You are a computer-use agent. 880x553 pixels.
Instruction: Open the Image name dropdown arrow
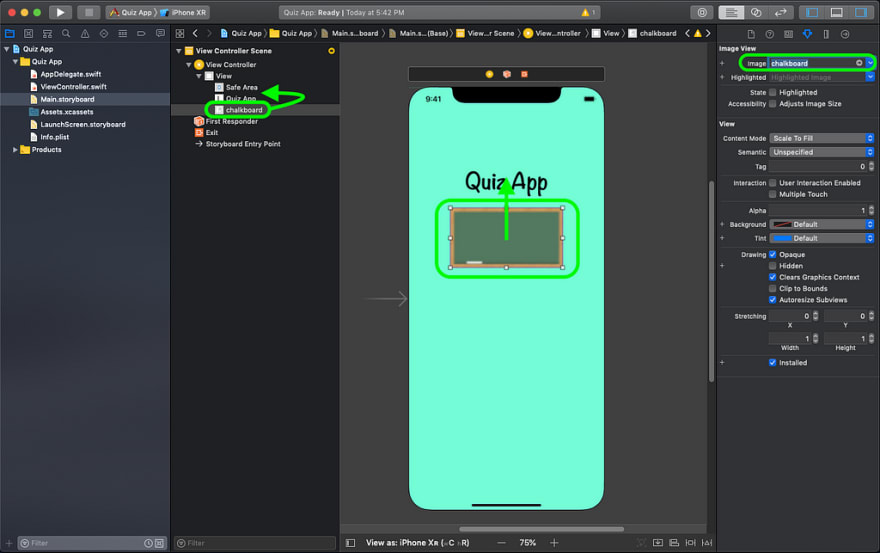click(x=870, y=63)
